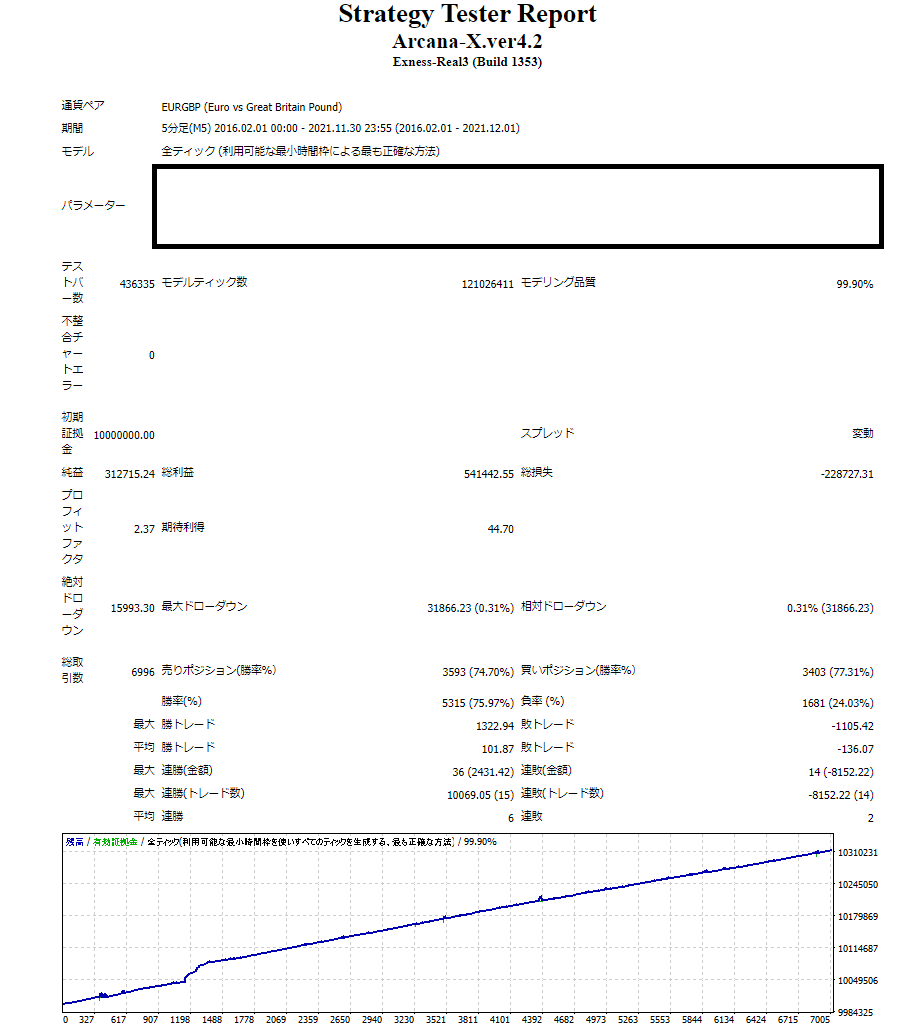Viewport: 917px width, 1030px height.
Task: Click chart axis value "10179869"
Action: (x=858, y=916)
